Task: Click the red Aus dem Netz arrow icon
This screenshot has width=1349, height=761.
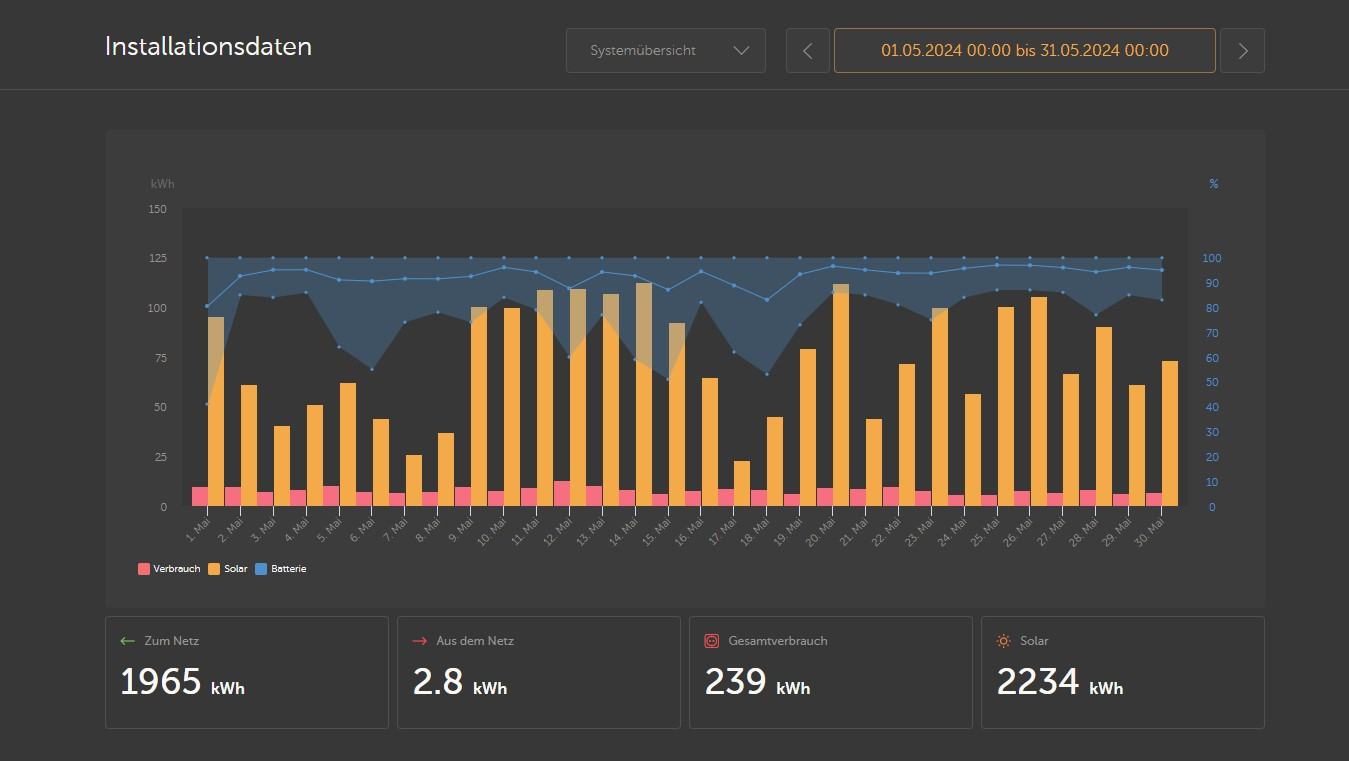Action: (420, 641)
